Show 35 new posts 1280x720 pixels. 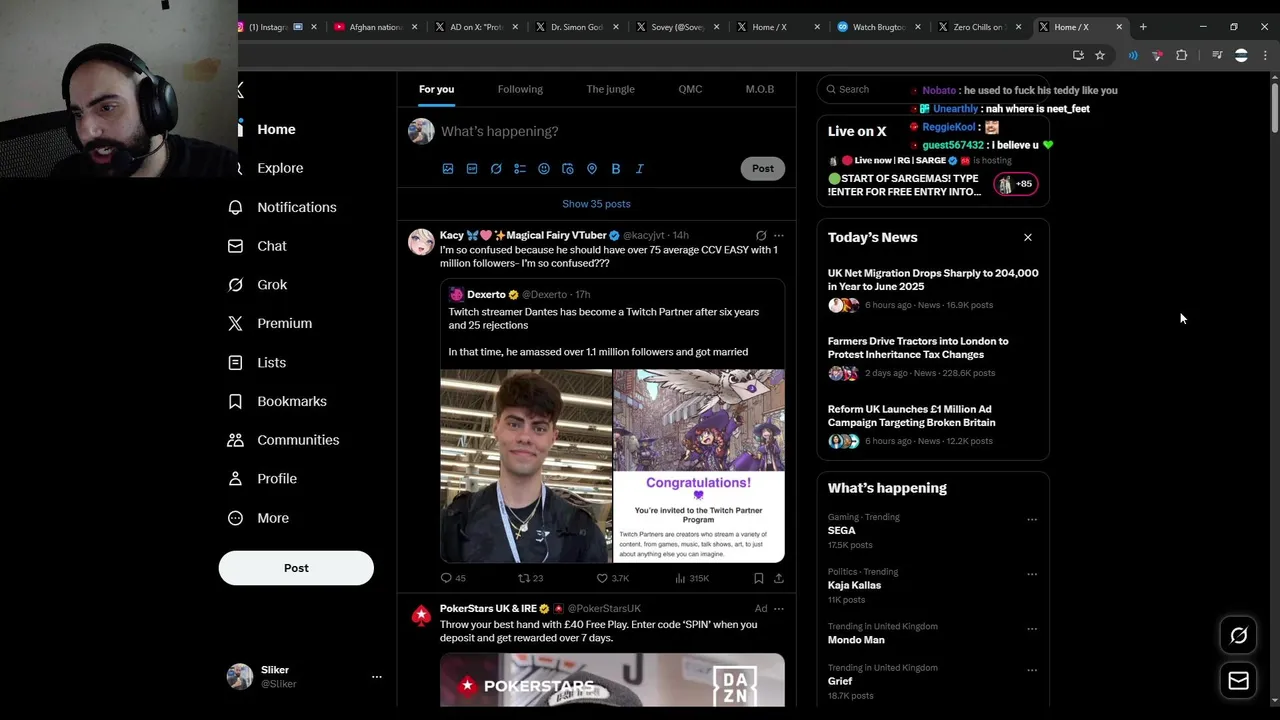click(596, 204)
